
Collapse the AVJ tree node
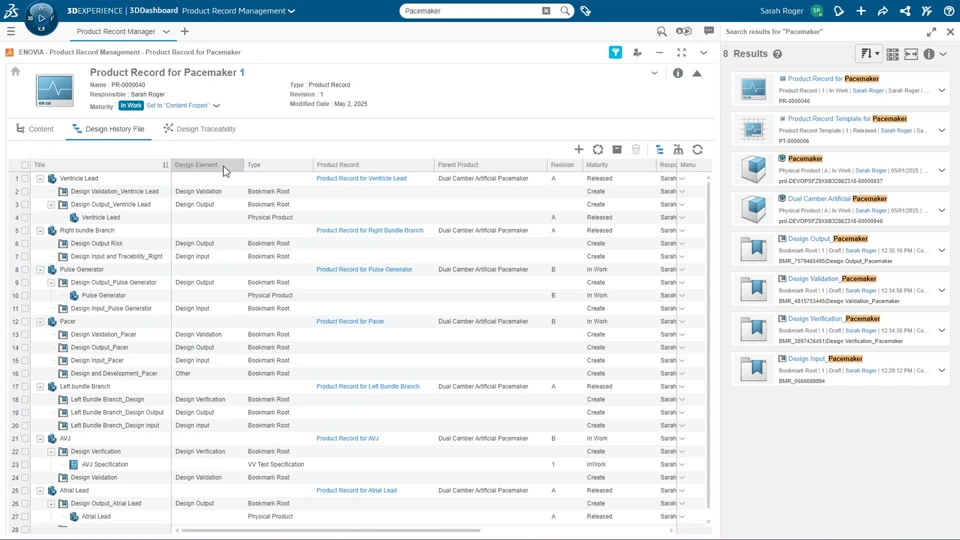point(40,438)
